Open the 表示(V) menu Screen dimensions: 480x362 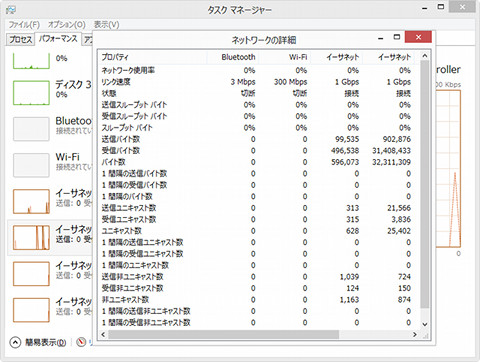tap(106, 25)
